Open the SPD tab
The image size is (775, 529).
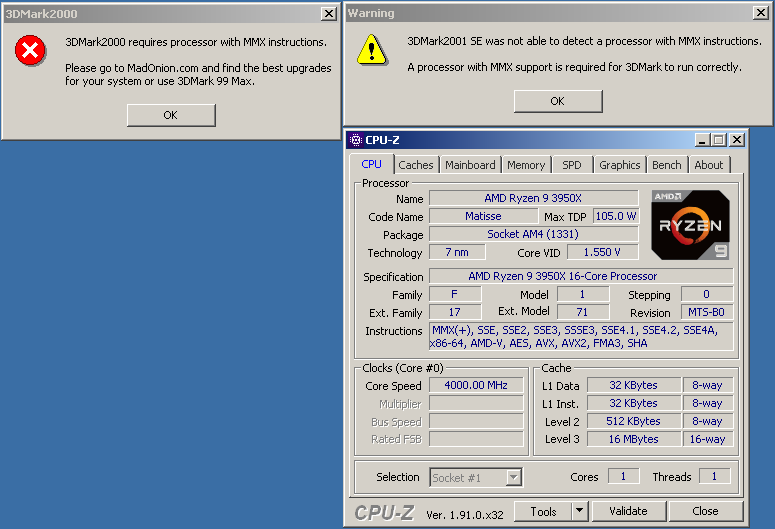pos(572,165)
